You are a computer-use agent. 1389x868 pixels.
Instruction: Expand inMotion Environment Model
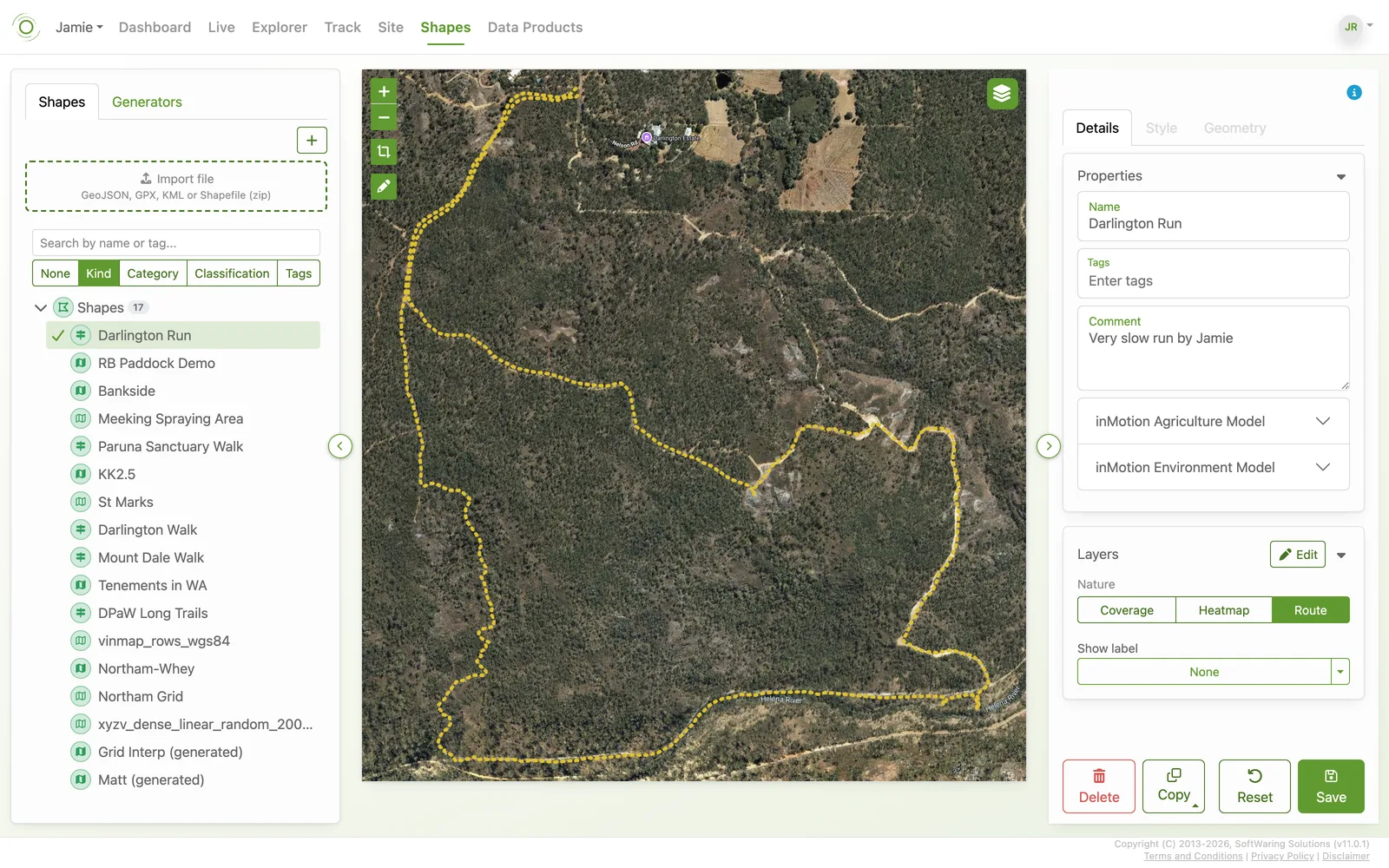point(1214,467)
